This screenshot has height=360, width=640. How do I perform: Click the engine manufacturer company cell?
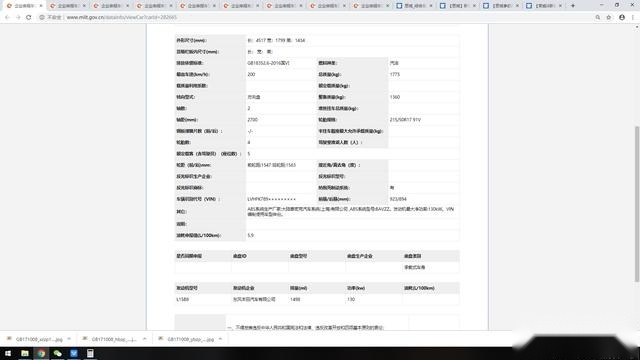tap(254, 299)
